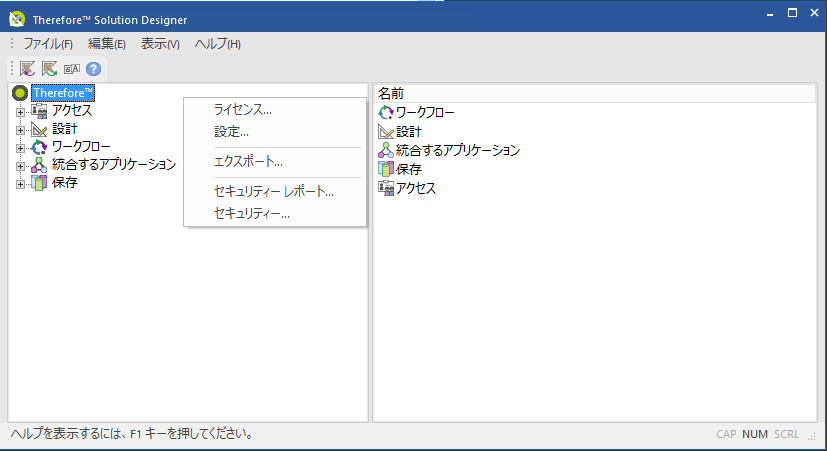Select 統合するアプリケーション label in the tree
This screenshot has width=827, height=451.
pos(114,165)
